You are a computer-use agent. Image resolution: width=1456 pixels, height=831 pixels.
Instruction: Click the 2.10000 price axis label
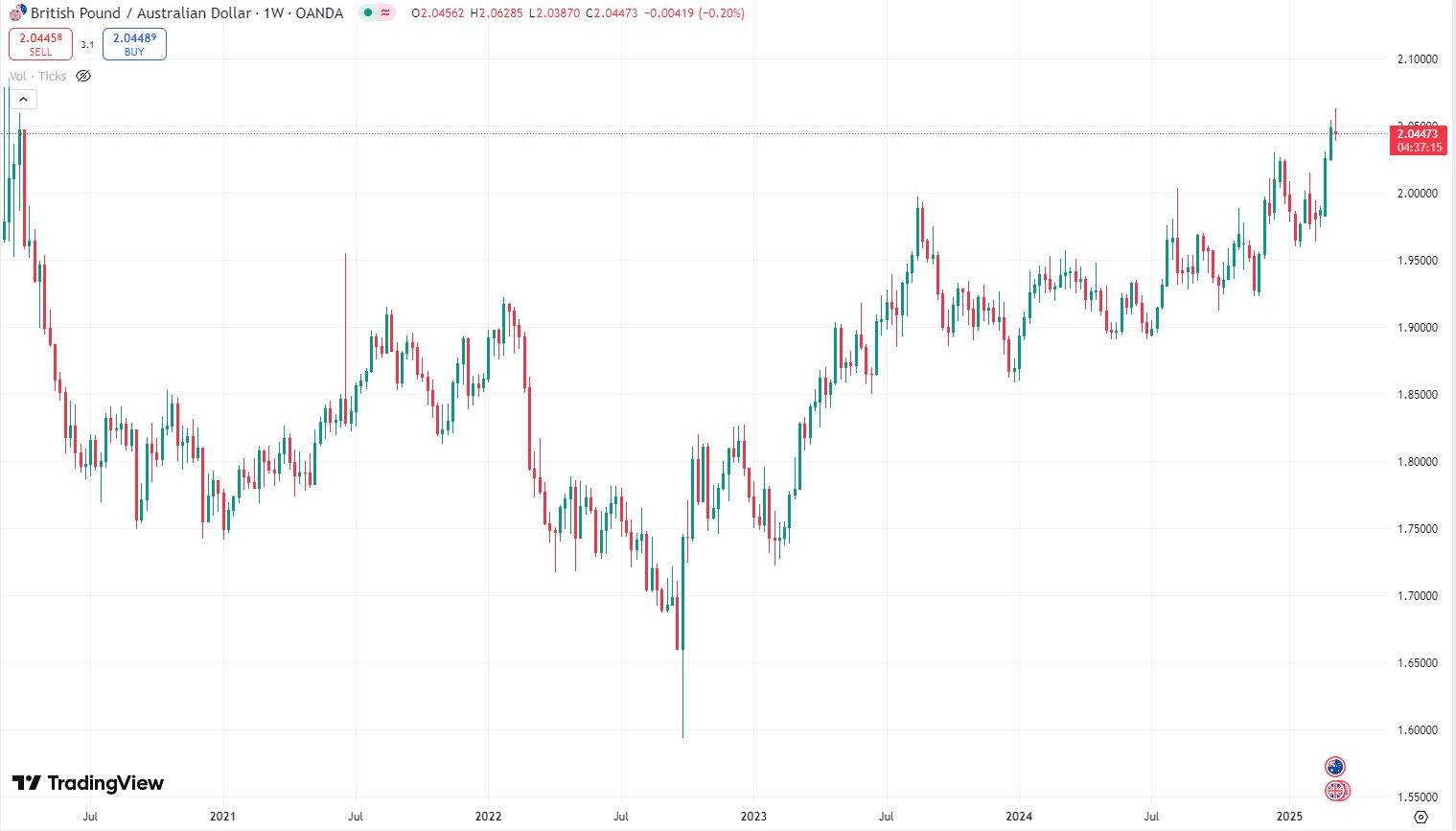click(x=1417, y=59)
